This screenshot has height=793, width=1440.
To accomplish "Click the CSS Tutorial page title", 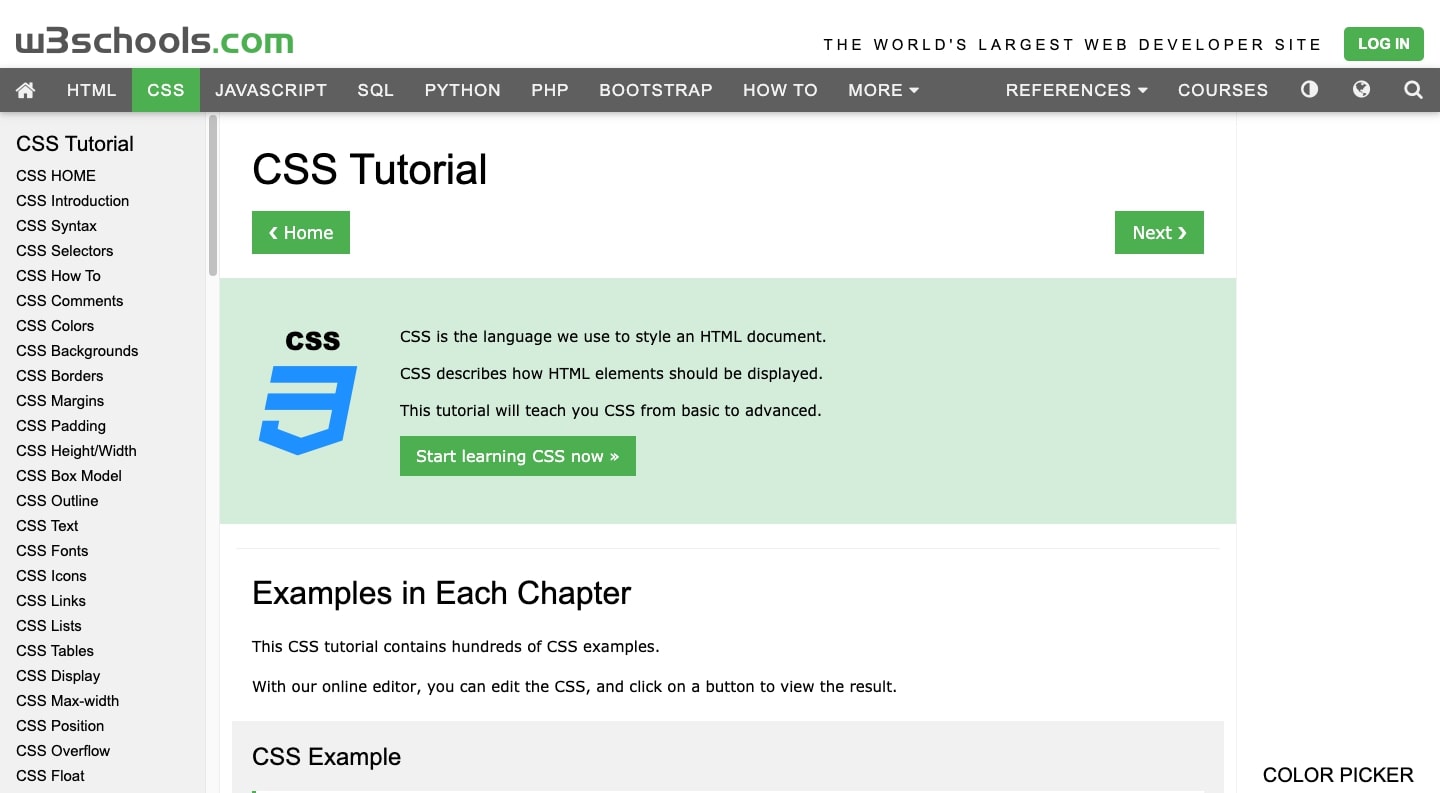I will (369, 169).
